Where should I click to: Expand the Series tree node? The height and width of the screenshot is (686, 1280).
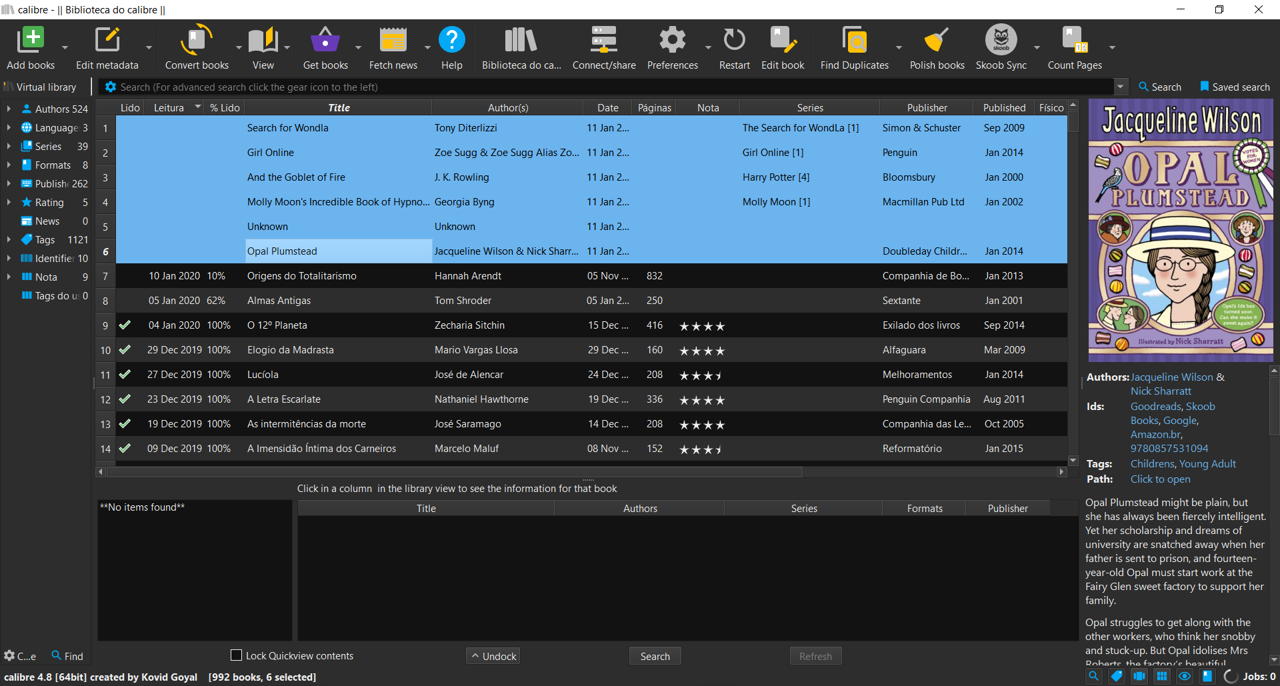9,146
